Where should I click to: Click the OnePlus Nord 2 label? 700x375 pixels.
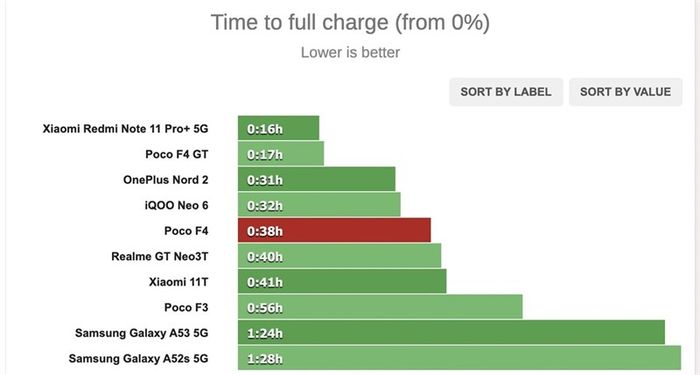pos(166,179)
